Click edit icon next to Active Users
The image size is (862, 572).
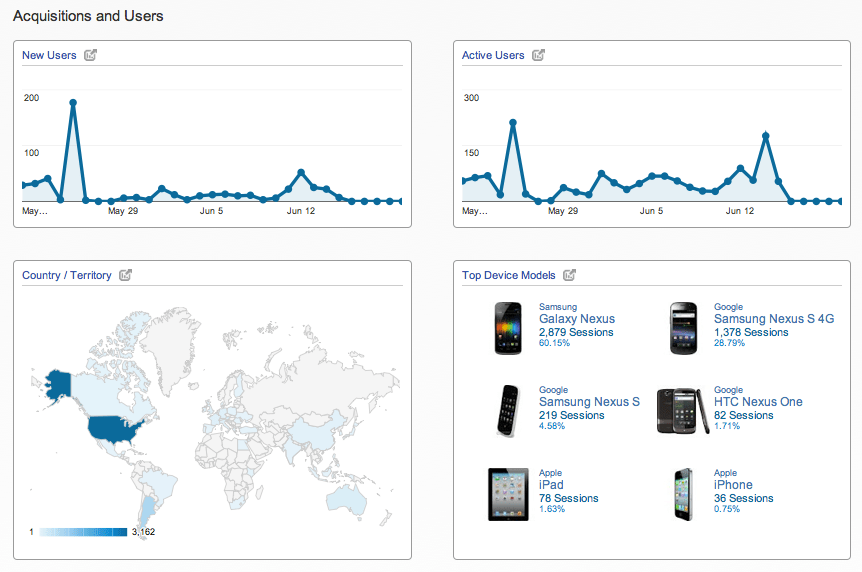pyautogui.click(x=539, y=55)
